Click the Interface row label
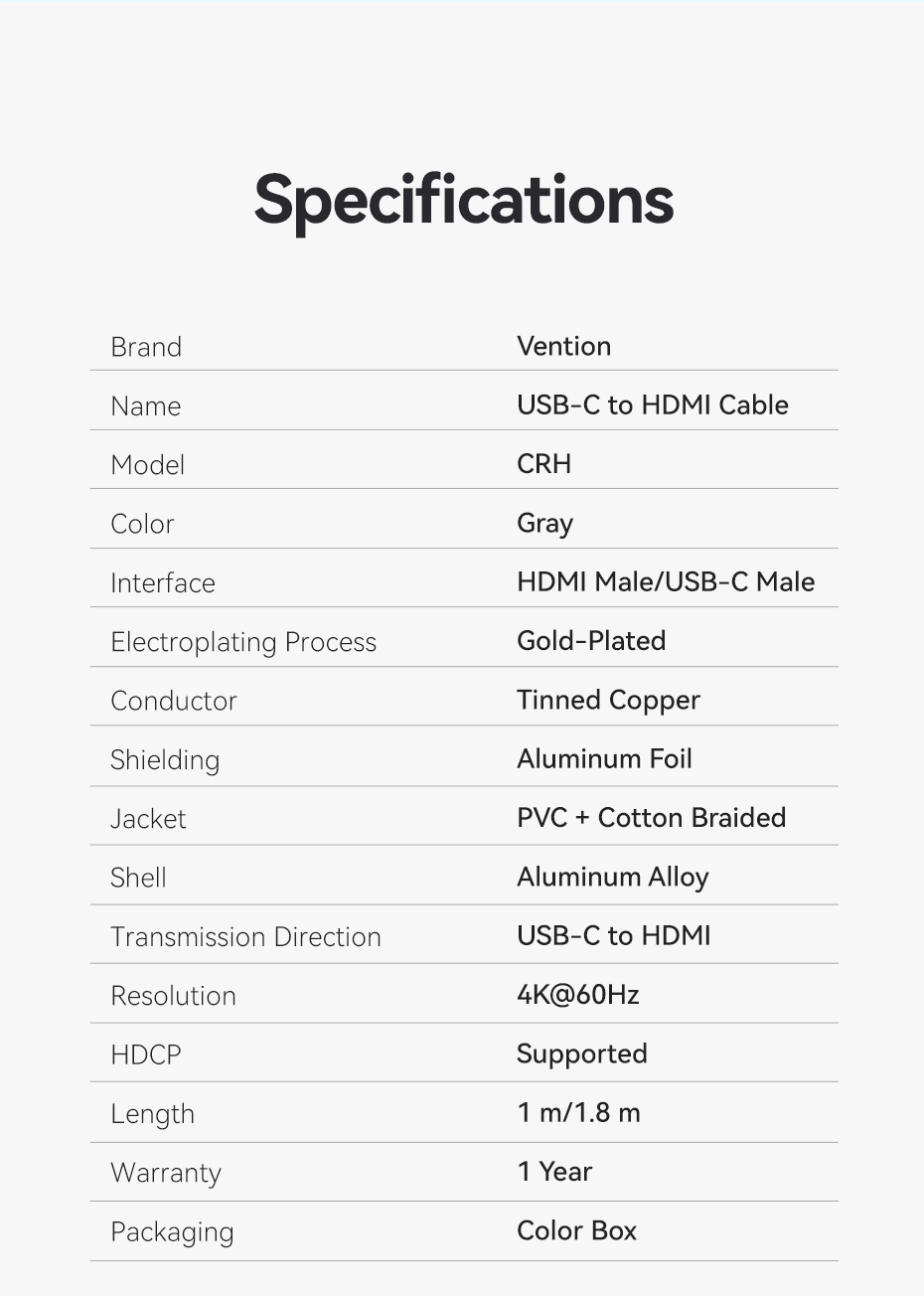This screenshot has height=1296, width=924. (x=163, y=583)
